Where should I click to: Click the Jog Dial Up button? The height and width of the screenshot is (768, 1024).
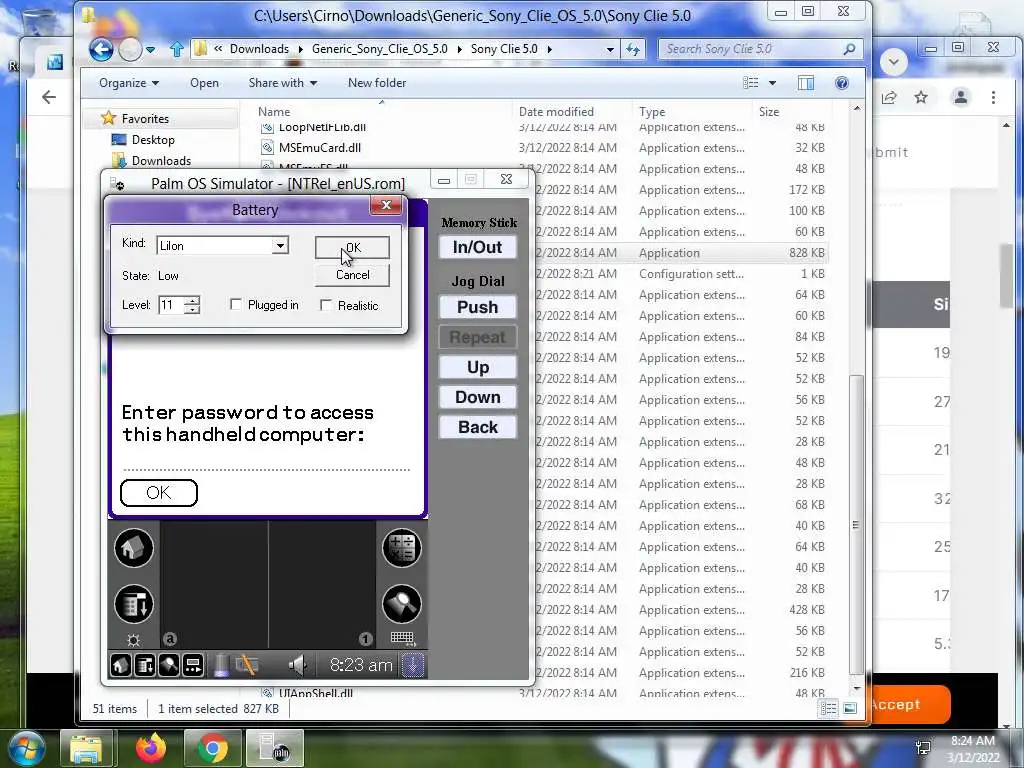(477, 367)
